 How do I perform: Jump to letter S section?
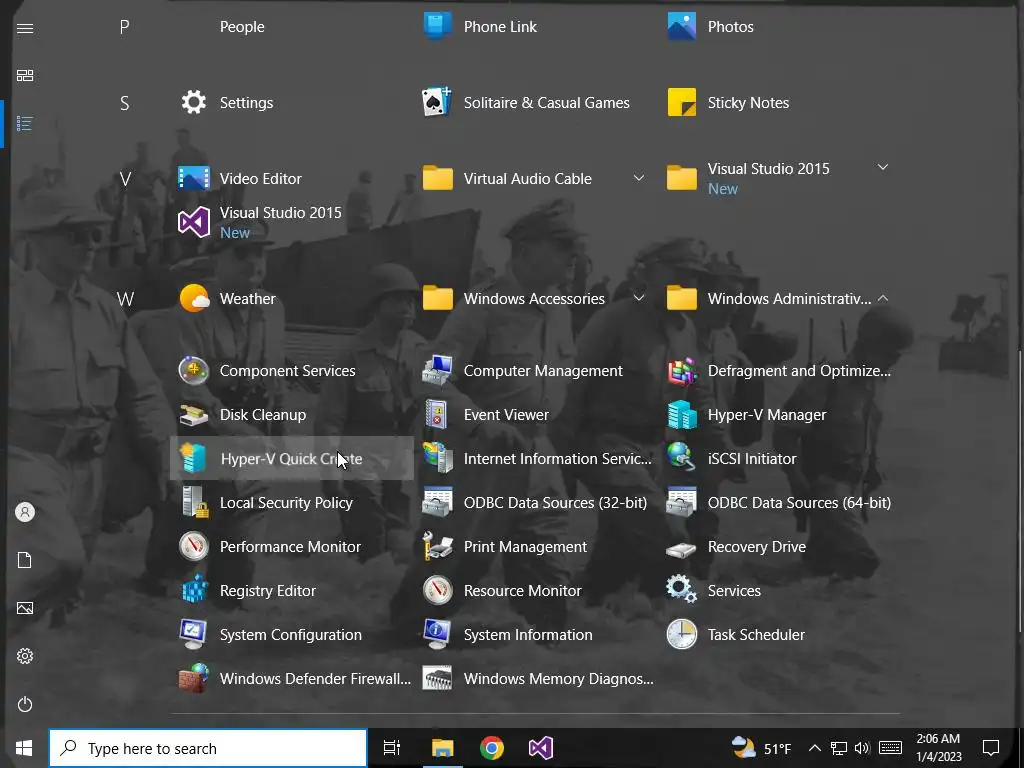point(124,103)
